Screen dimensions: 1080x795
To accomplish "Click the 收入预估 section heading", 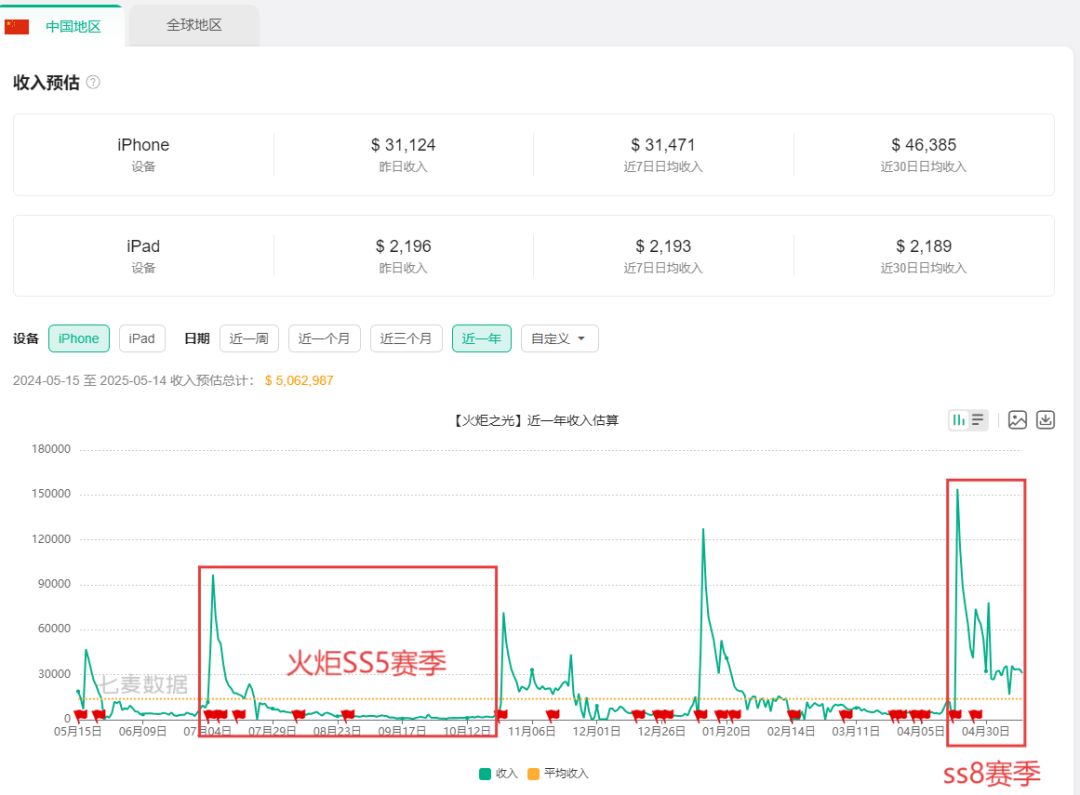I will click(46, 82).
